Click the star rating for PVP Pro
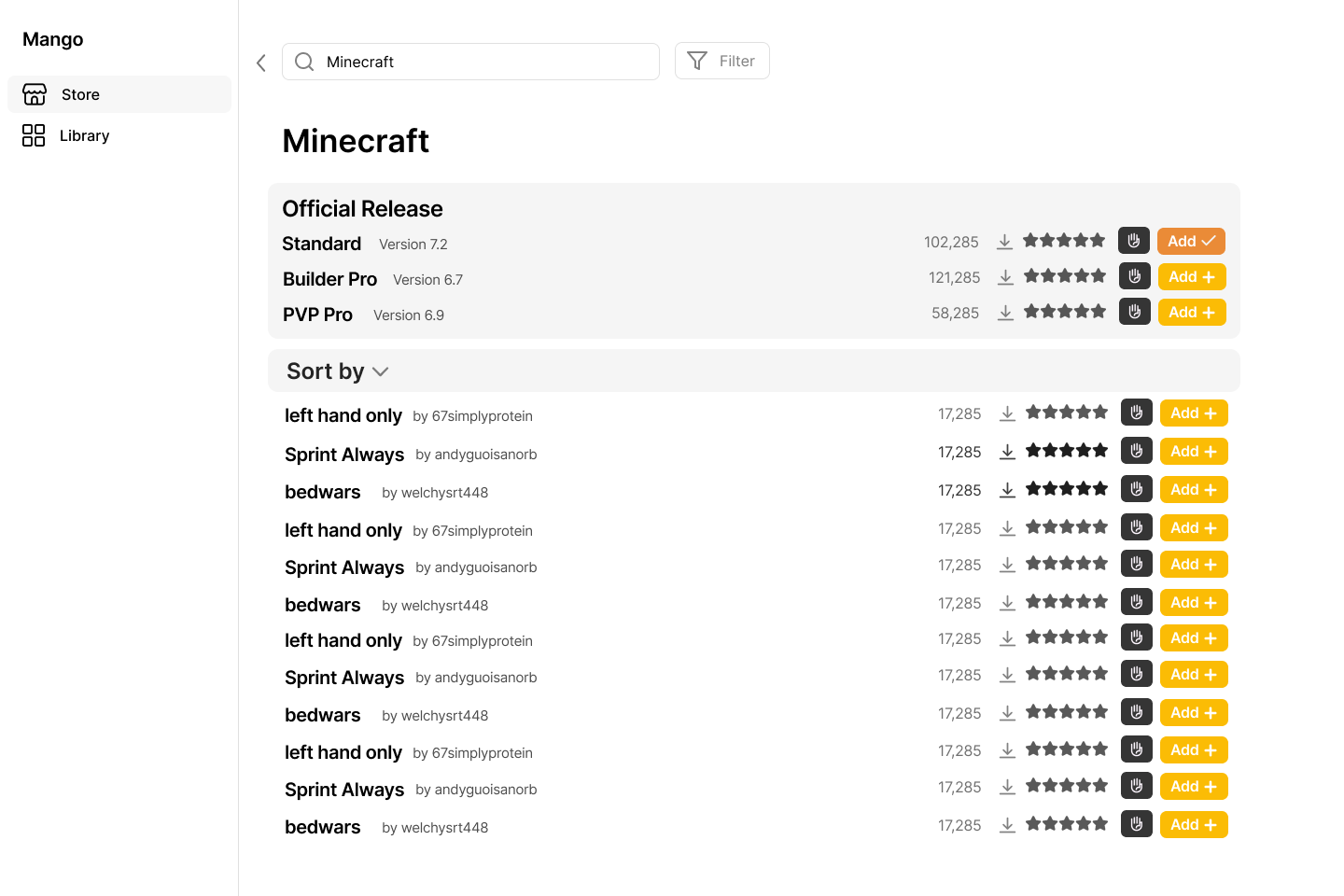The width and height of the screenshot is (1344, 896). 1065,312
